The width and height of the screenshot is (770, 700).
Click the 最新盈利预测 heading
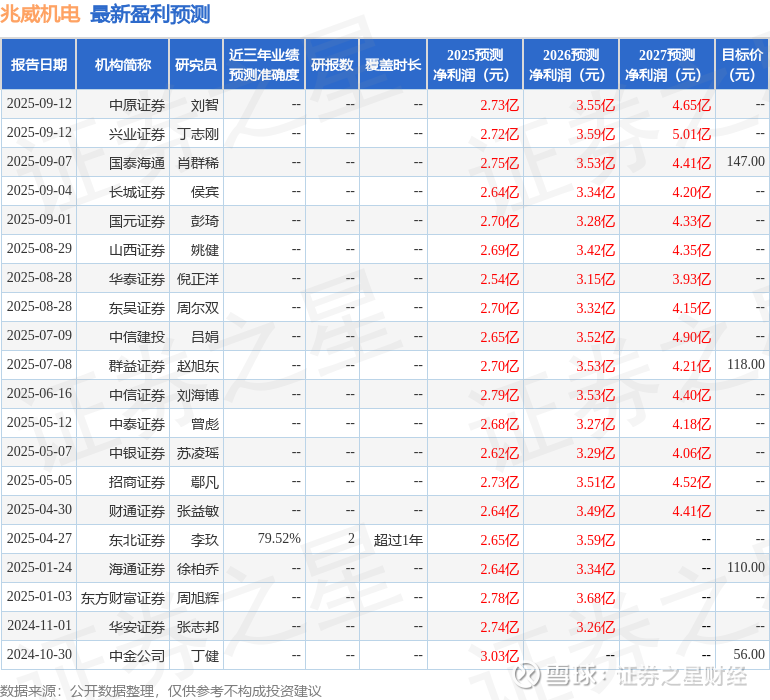[x=150, y=14]
